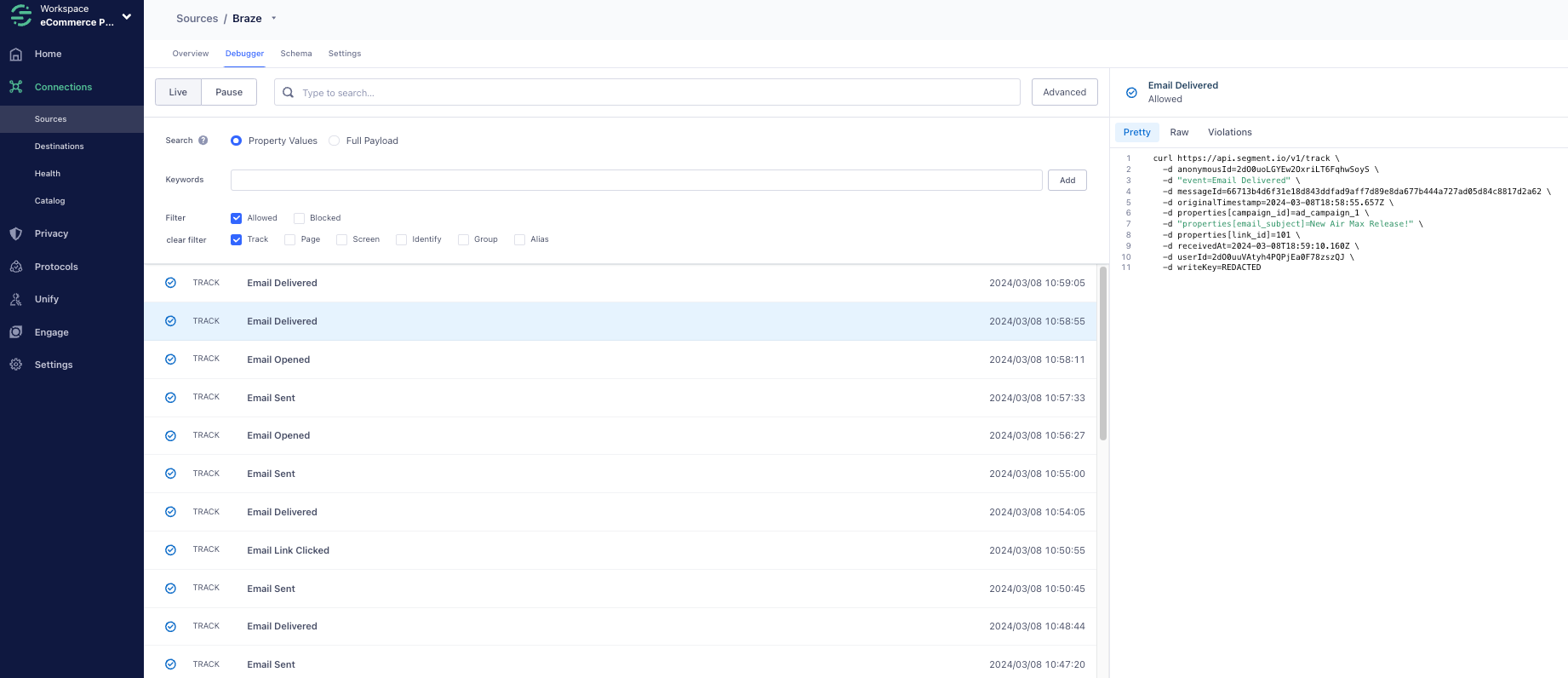
Task: Click check icon of 10:58:55 event
Action: click(x=170, y=321)
